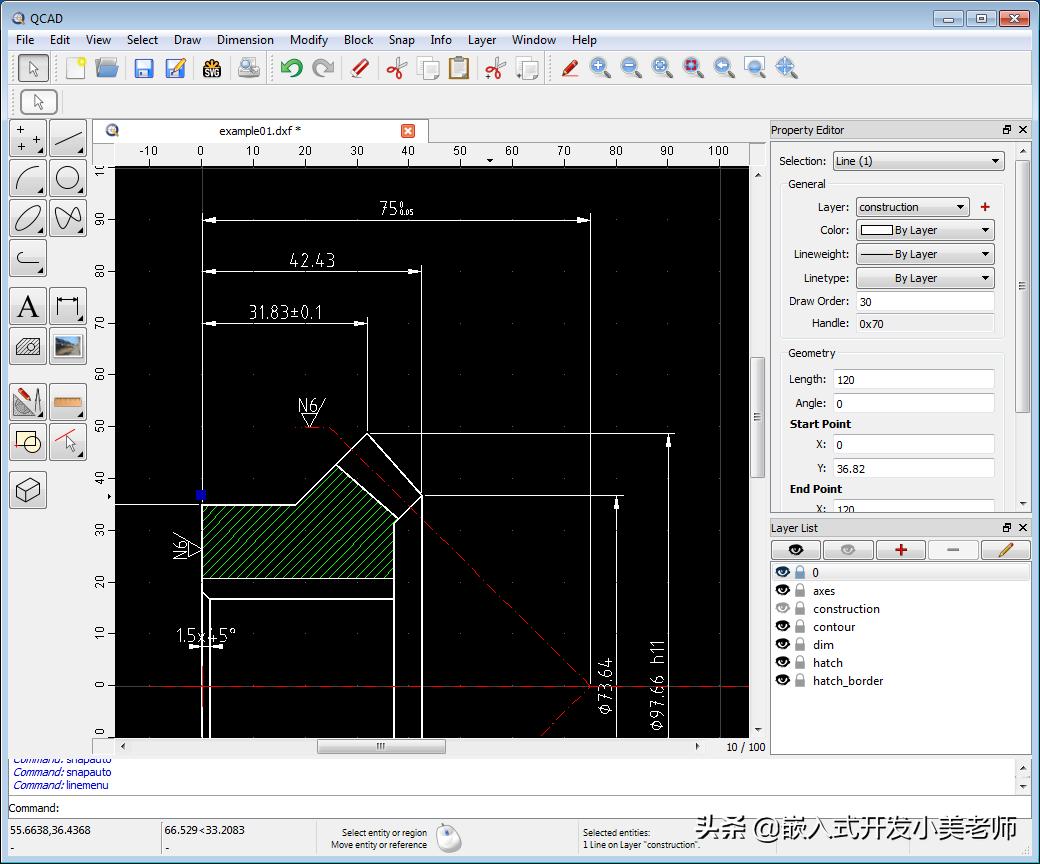Open the Circle drawing tools
Viewport: 1040px width, 864px height.
click(68, 178)
